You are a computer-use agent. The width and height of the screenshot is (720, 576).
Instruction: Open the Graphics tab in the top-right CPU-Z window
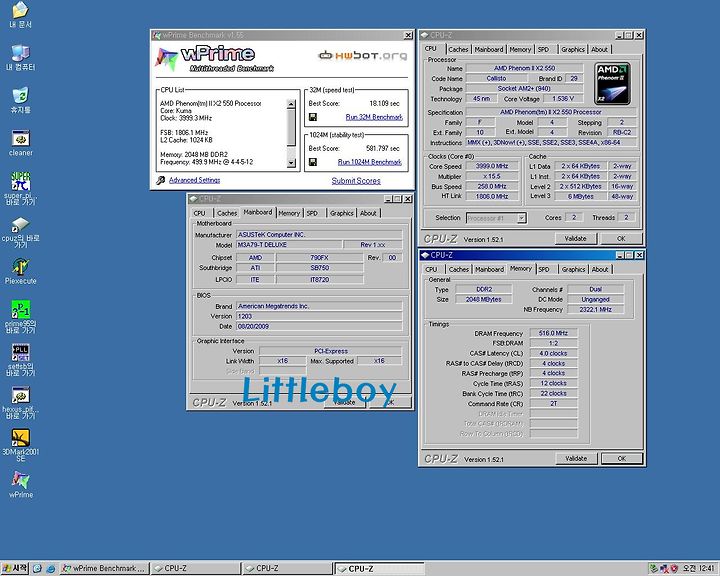coord(573,49)
